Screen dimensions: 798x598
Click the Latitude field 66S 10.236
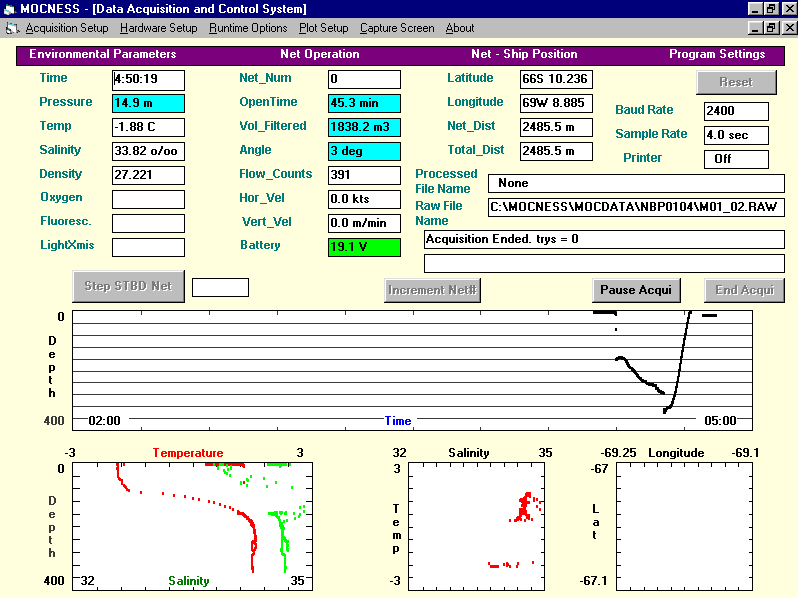tap(556, 79)
